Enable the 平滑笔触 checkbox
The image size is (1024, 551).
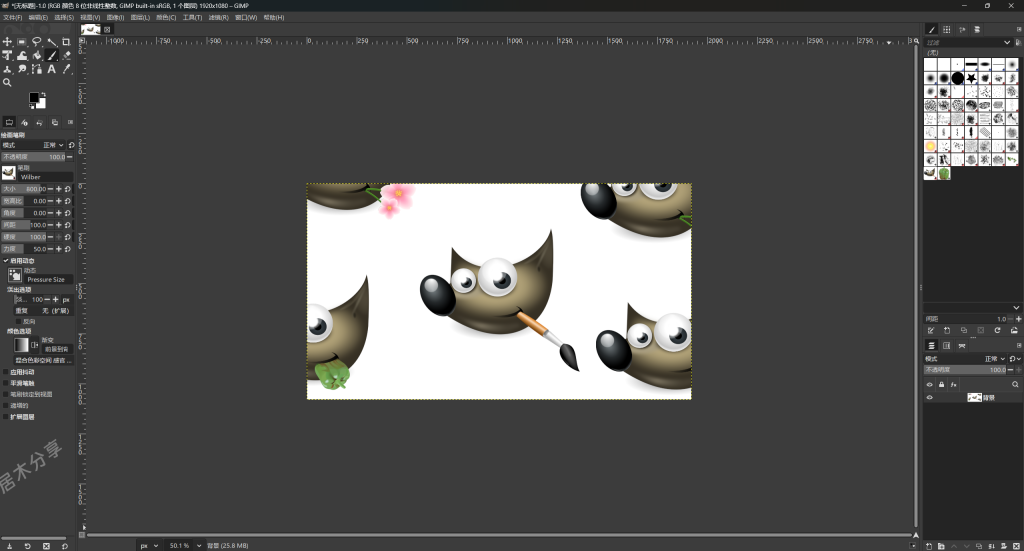pyautogui.click(x=6, y=383)
